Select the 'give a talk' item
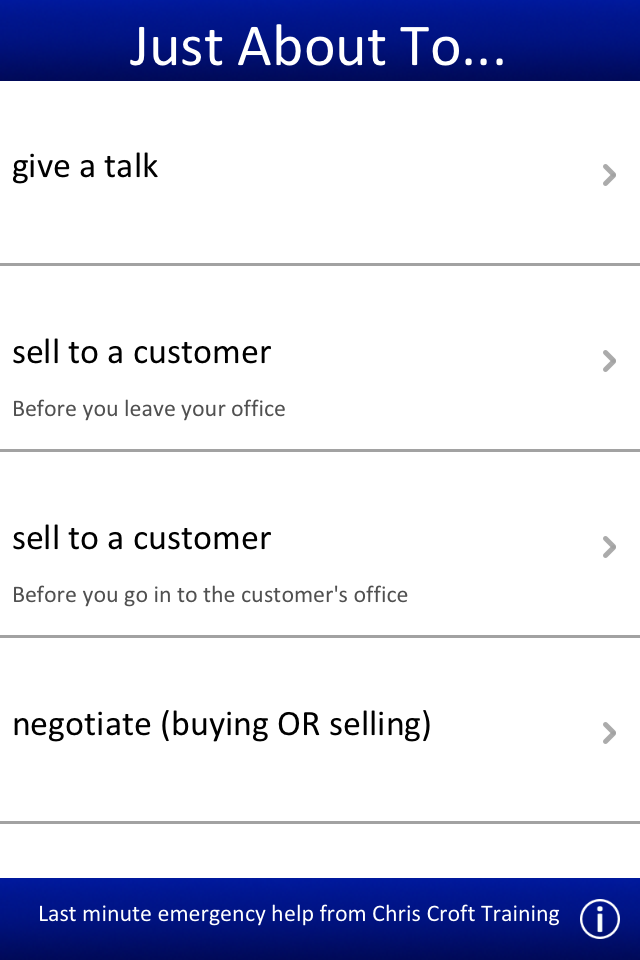640x960 pixels. 85,166
